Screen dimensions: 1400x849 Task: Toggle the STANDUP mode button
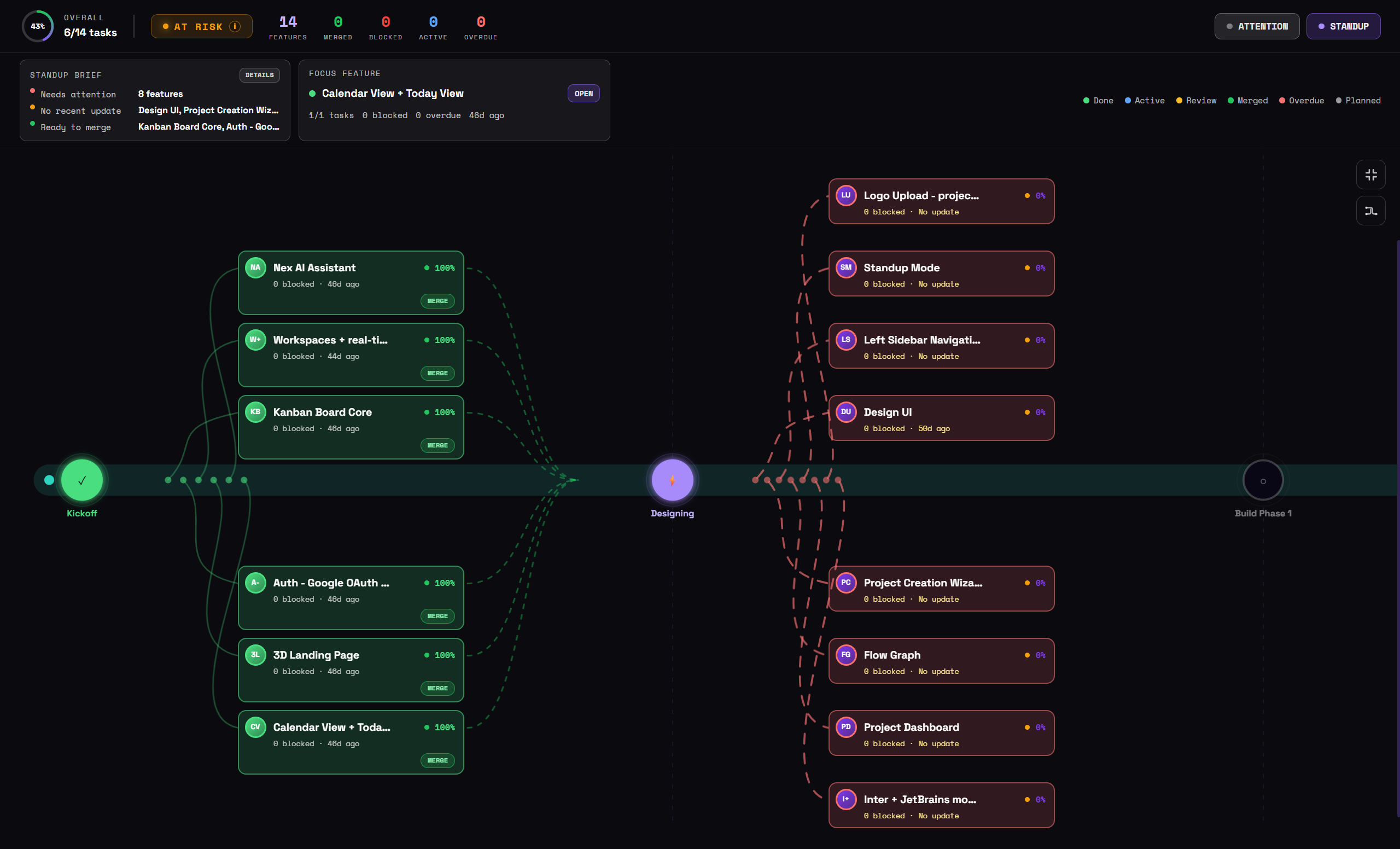tap(1343, 26)
